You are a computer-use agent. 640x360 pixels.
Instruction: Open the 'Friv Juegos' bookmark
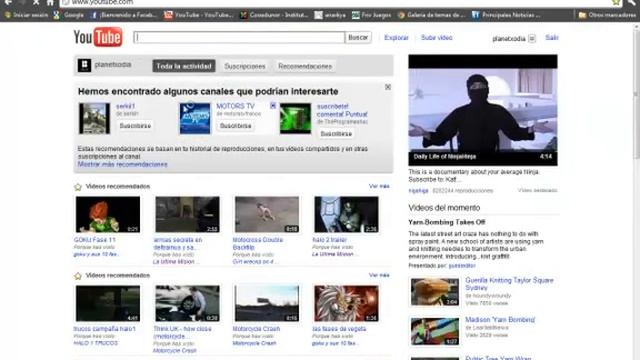(x=371, y=15)
